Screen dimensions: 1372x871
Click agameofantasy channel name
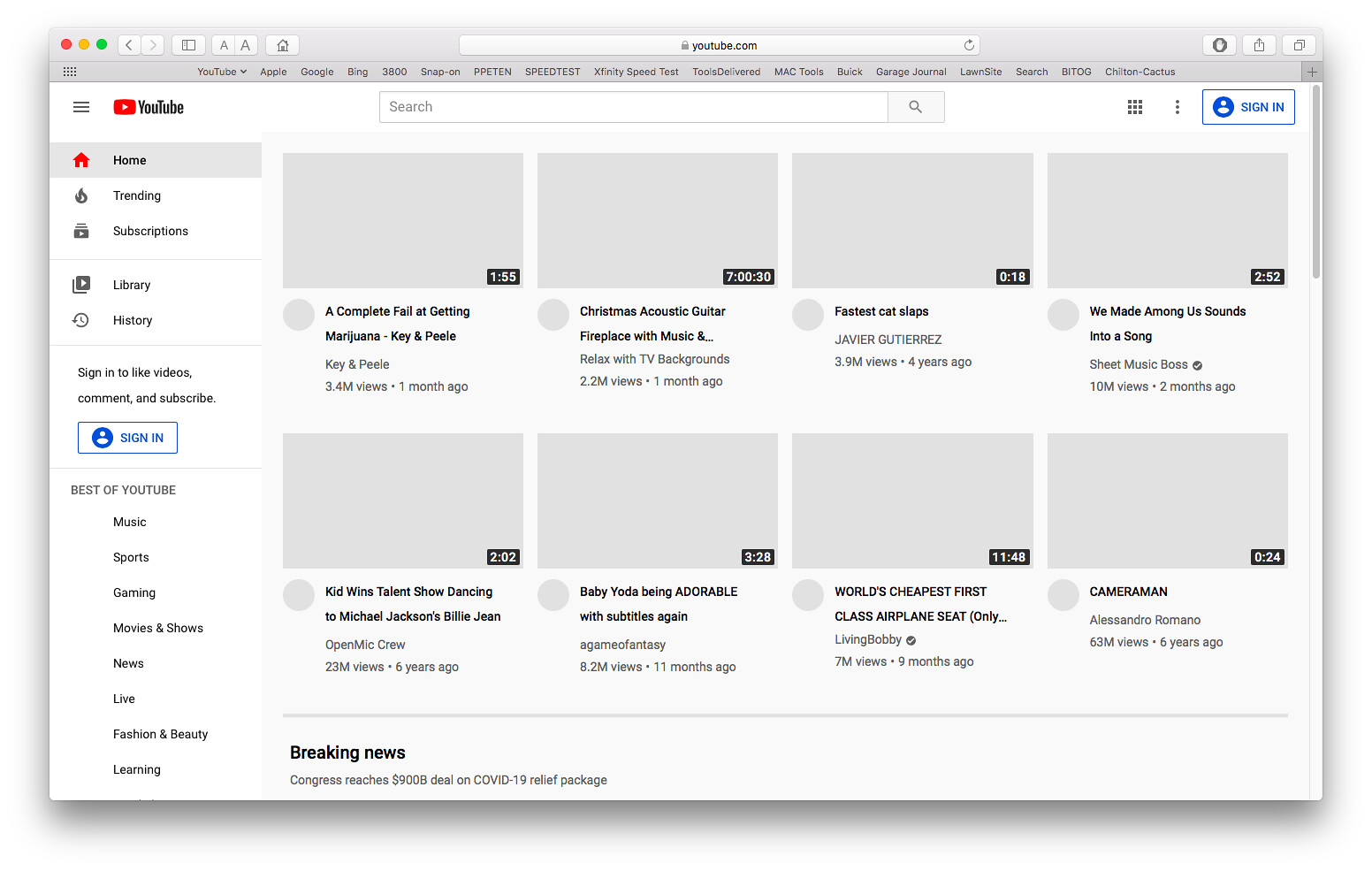623,645
